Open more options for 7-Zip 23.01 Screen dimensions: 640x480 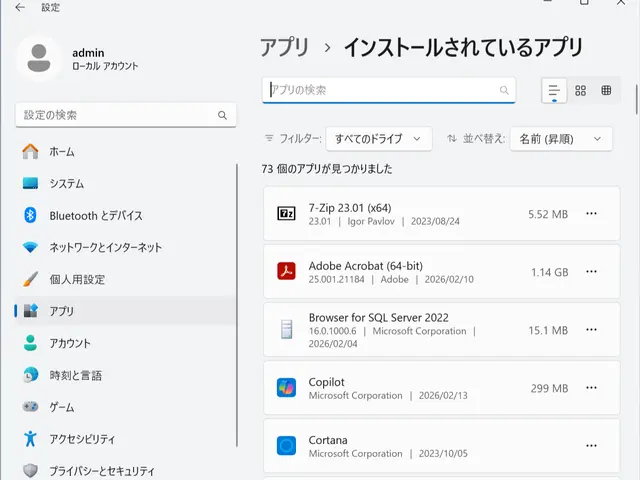591,213
